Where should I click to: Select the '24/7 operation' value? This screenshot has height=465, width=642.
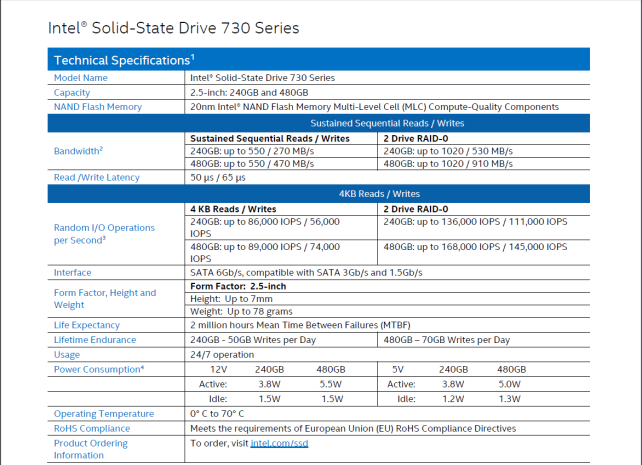click(222, 354)
